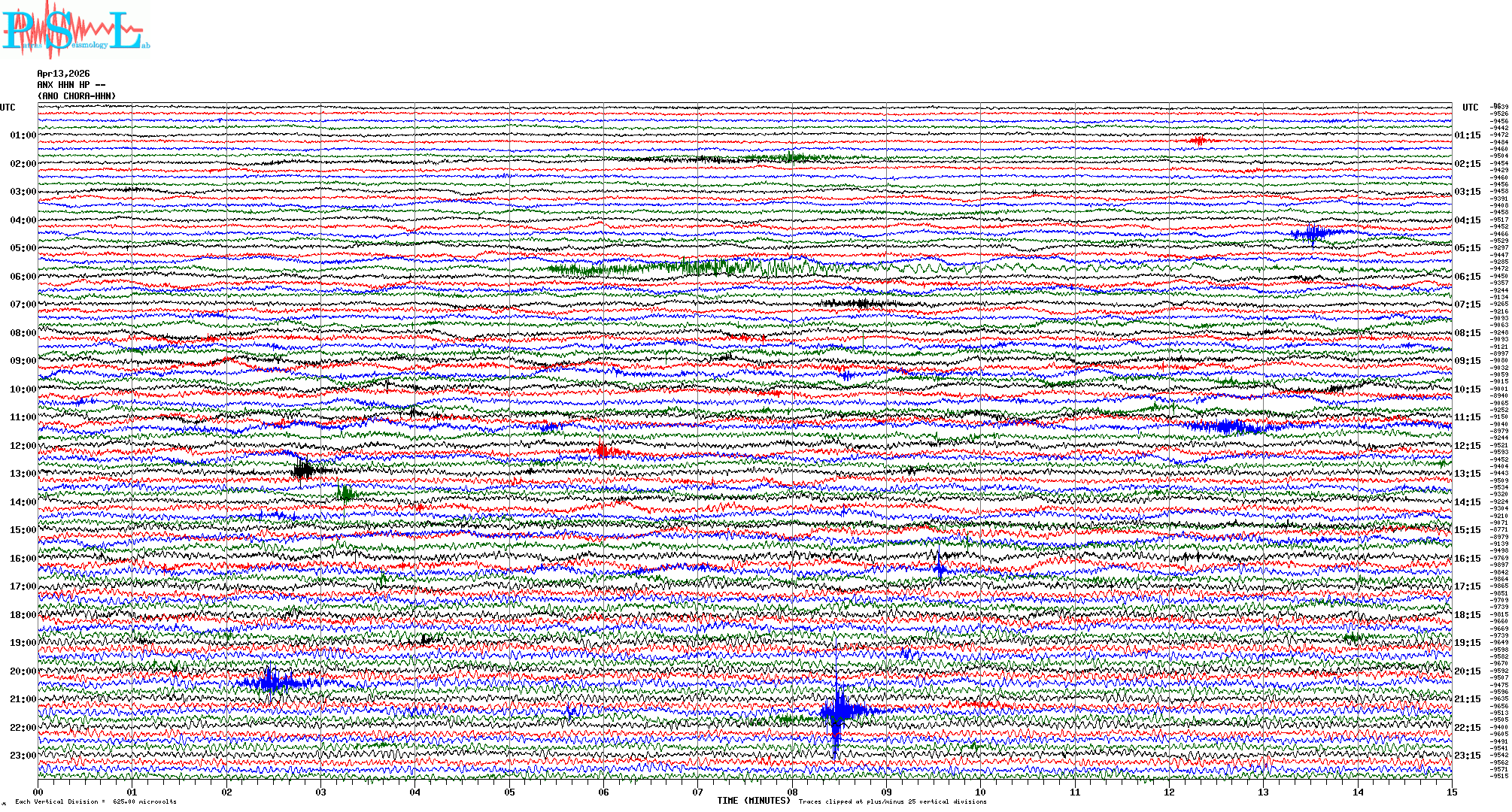Click the small red event near 01:15 label
The width and height of the screenshot is (1512, 812).
(x=1198, y=141)
